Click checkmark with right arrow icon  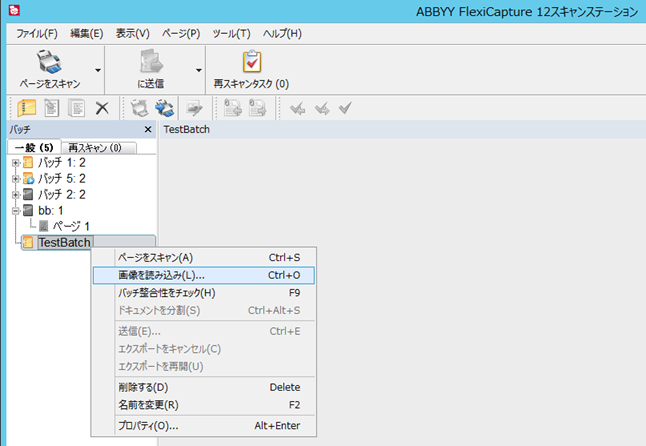coord(322,109)
